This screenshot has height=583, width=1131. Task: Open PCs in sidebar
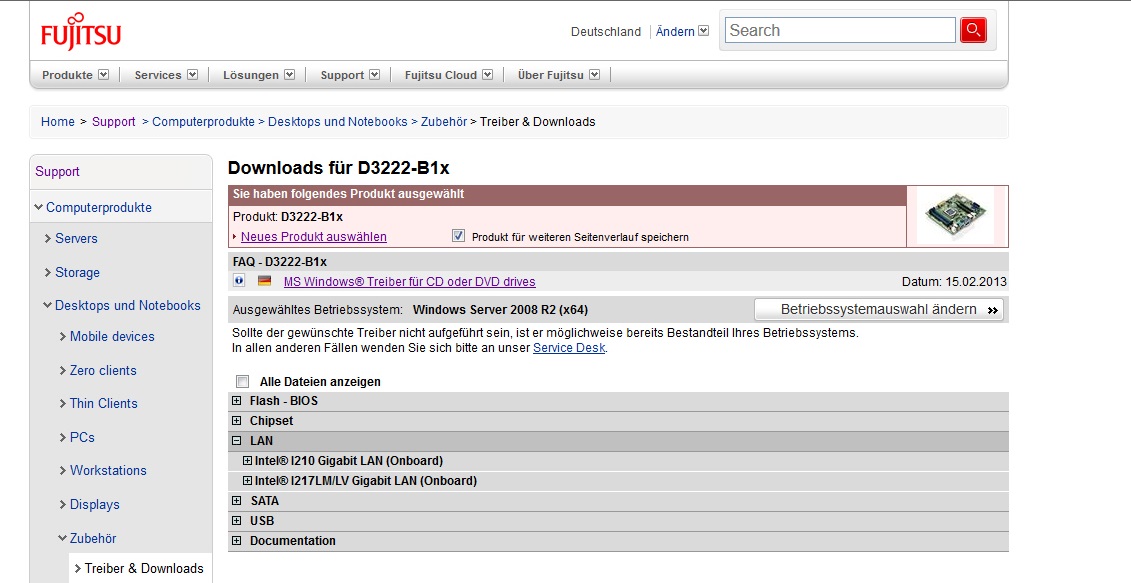tap(82, 438)
